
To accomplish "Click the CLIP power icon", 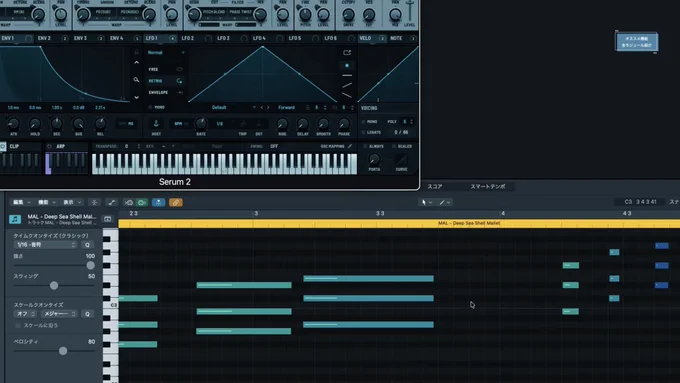I will click(3, 147).
